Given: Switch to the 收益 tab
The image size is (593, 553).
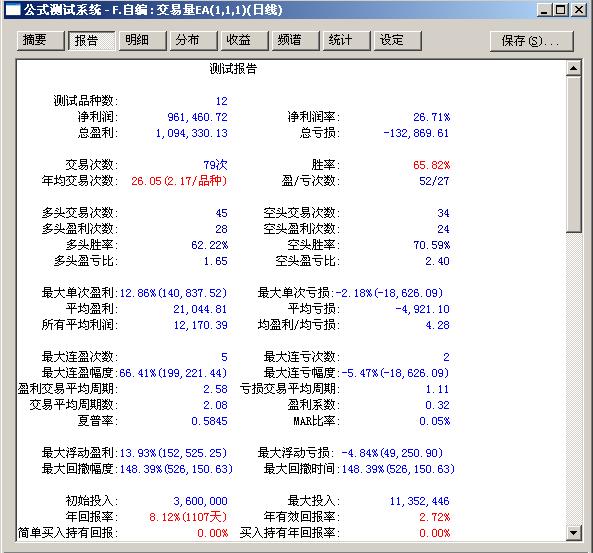Looking at the screenshot, I should [245, 40].
